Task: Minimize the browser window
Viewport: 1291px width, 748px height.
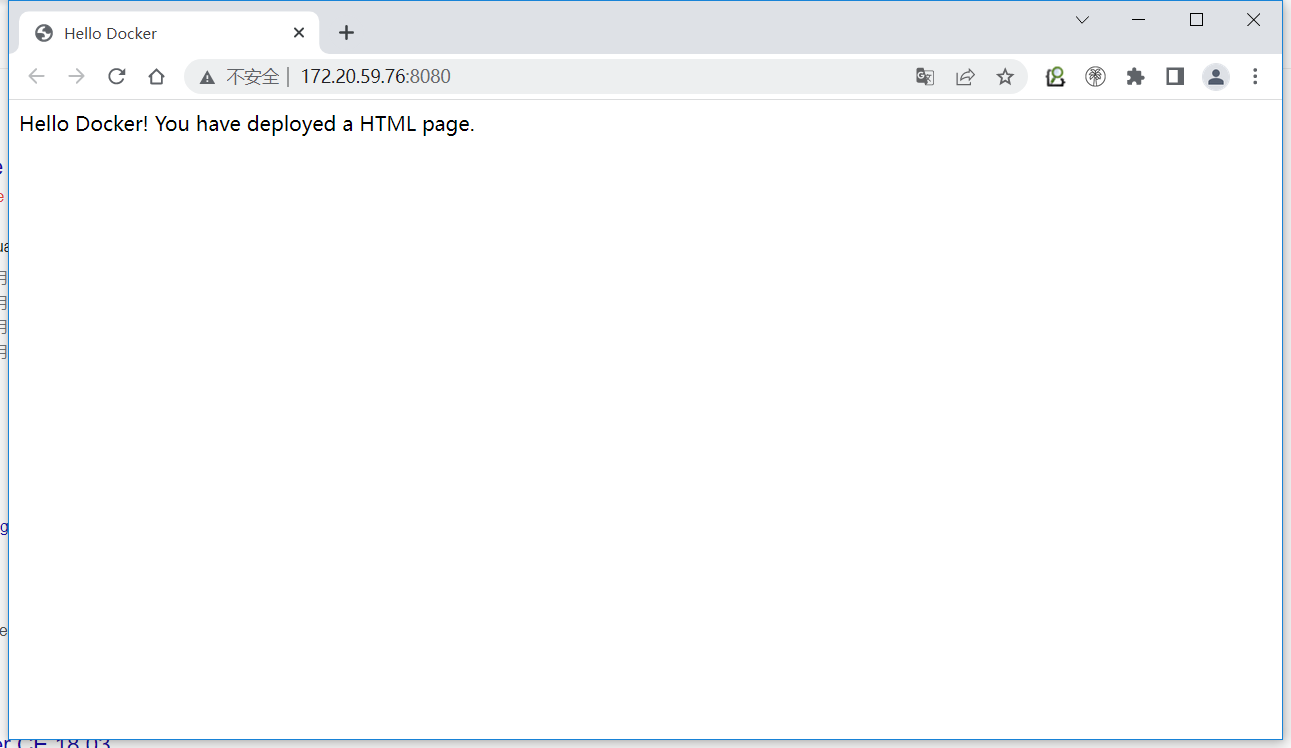Action: coord(1139,20)
